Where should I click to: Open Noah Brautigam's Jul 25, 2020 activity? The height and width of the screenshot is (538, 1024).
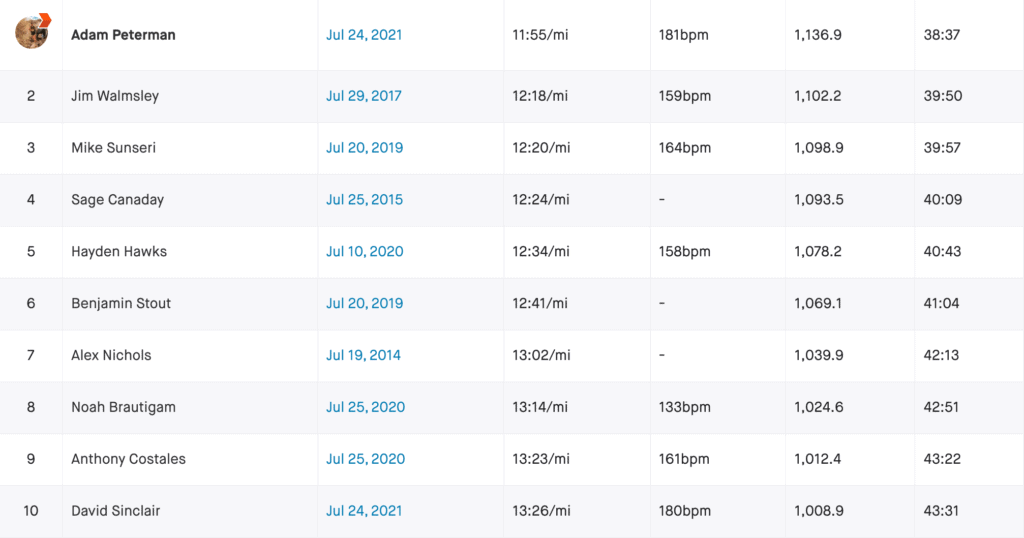365,407
